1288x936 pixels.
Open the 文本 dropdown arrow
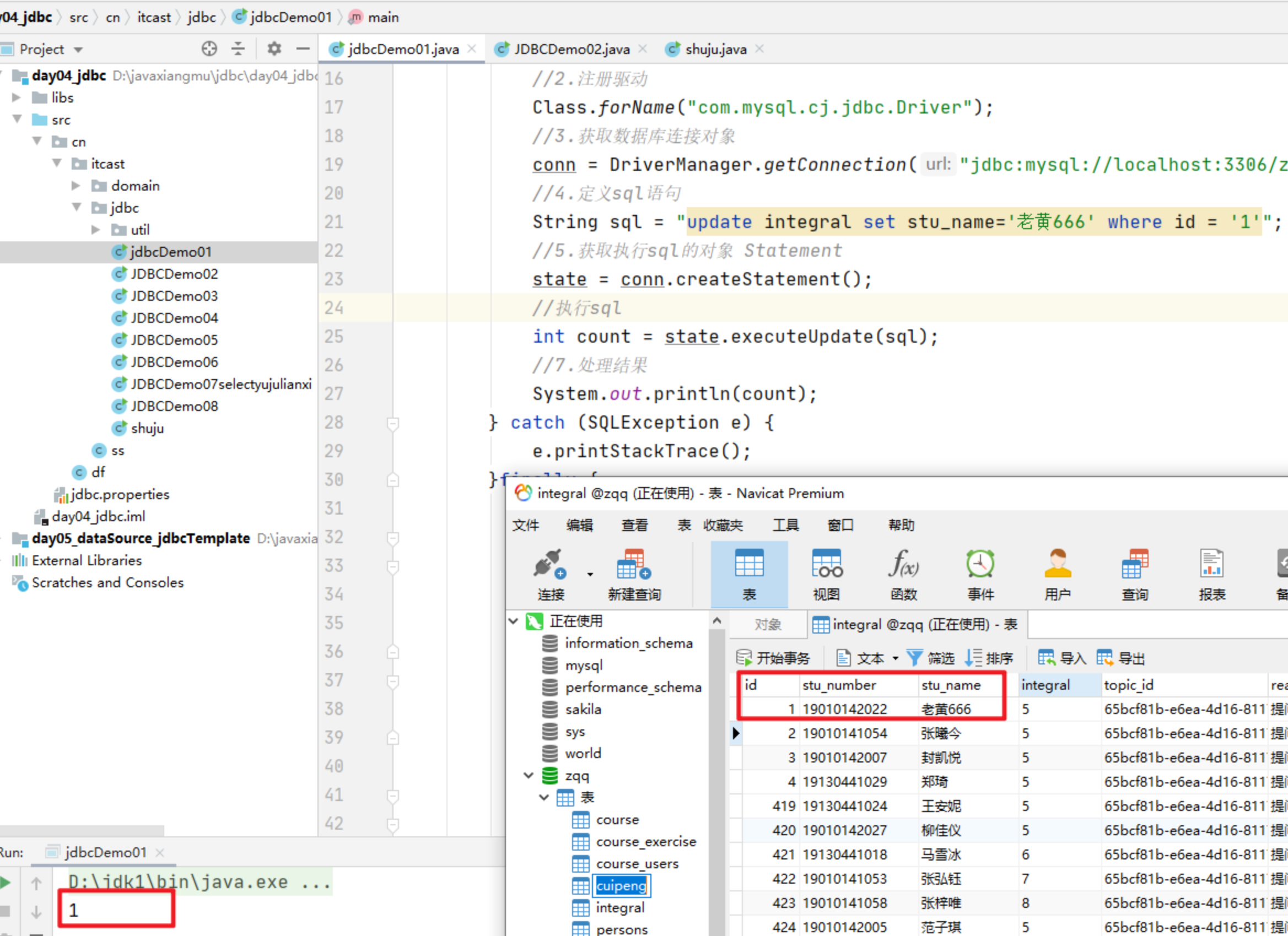(895, 658)
